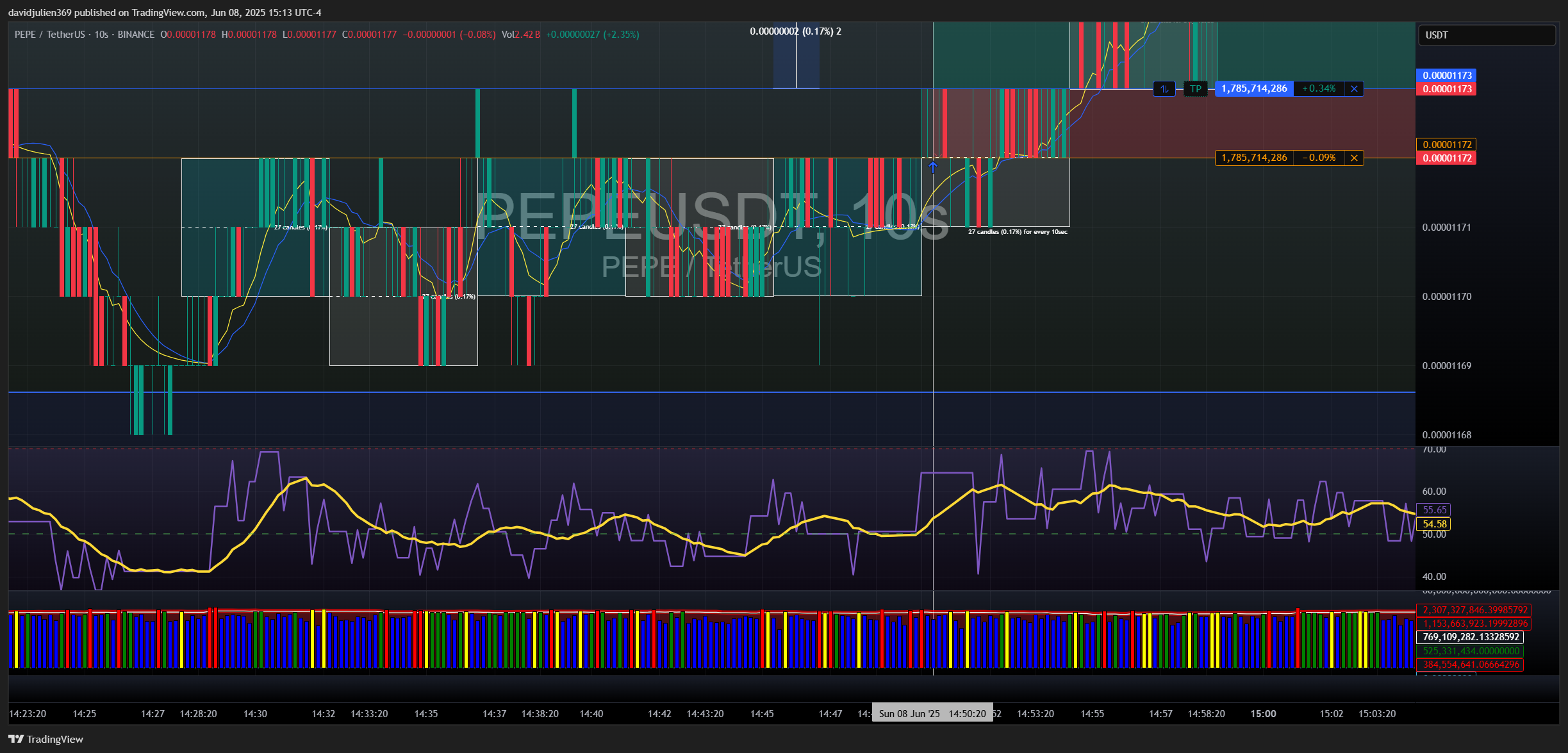This screenshot has height=753, width=1568.
Task: Click the open price O0.00001178 value
Action: click(x=188, y=35)
